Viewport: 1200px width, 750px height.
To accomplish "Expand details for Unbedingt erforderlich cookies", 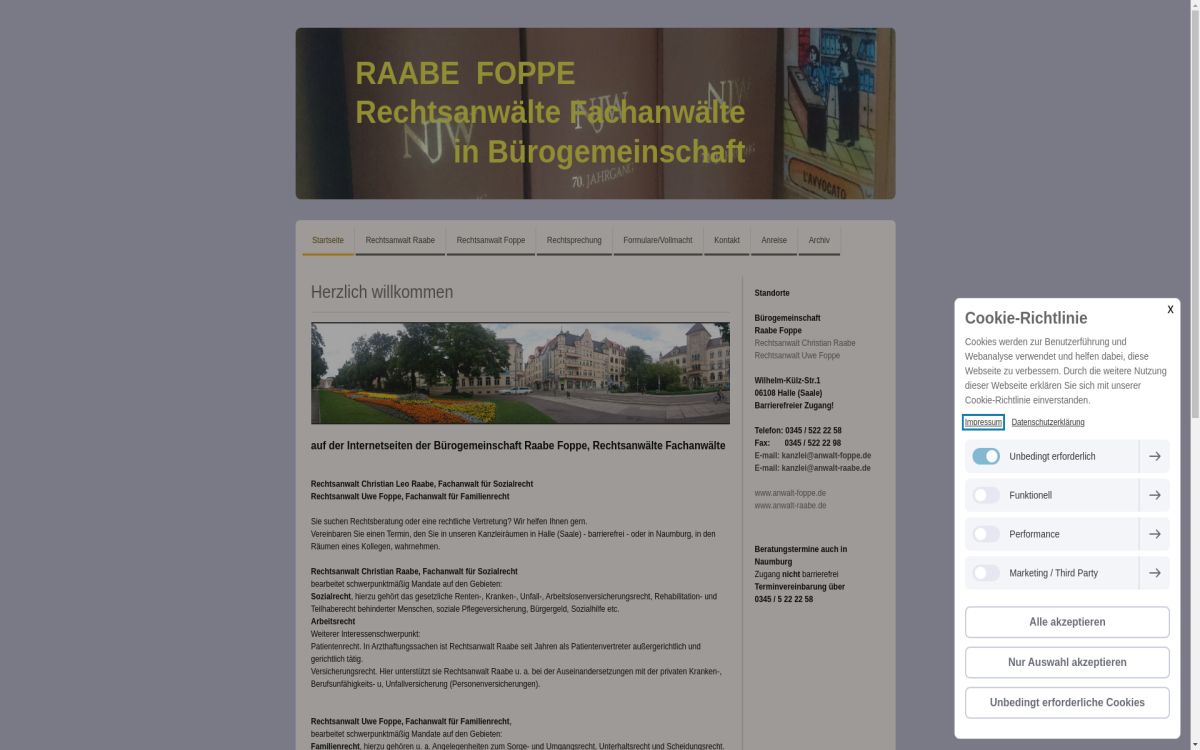I will click(x=1154, y=455).
